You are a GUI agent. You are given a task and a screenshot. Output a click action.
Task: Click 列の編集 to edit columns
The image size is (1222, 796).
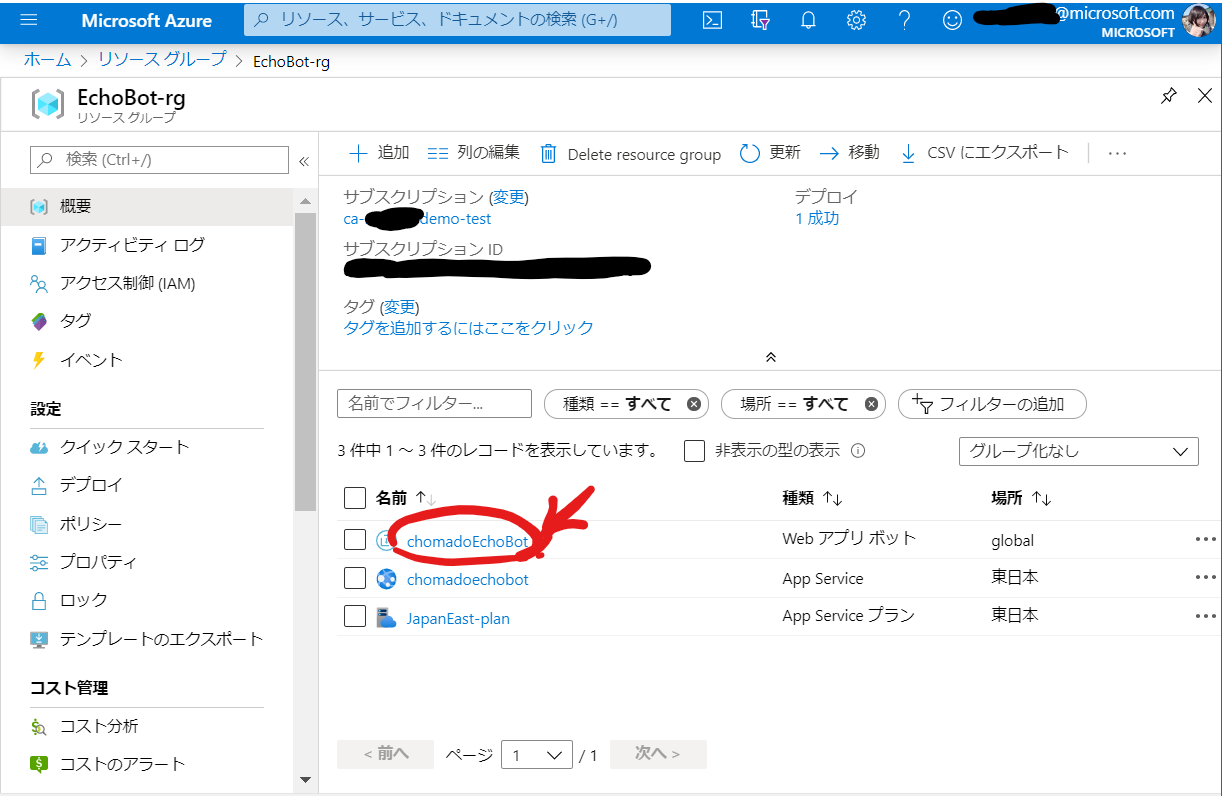pos(473,153)
